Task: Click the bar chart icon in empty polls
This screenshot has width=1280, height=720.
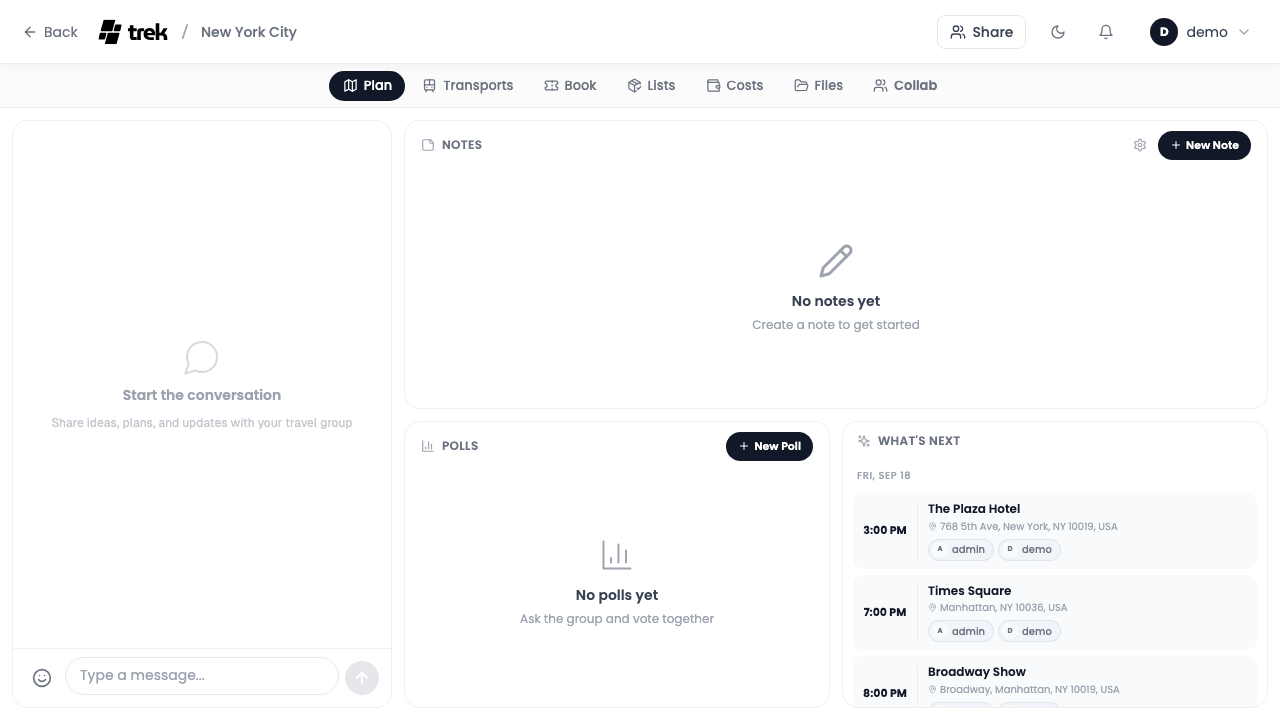Action: (617, 555)
